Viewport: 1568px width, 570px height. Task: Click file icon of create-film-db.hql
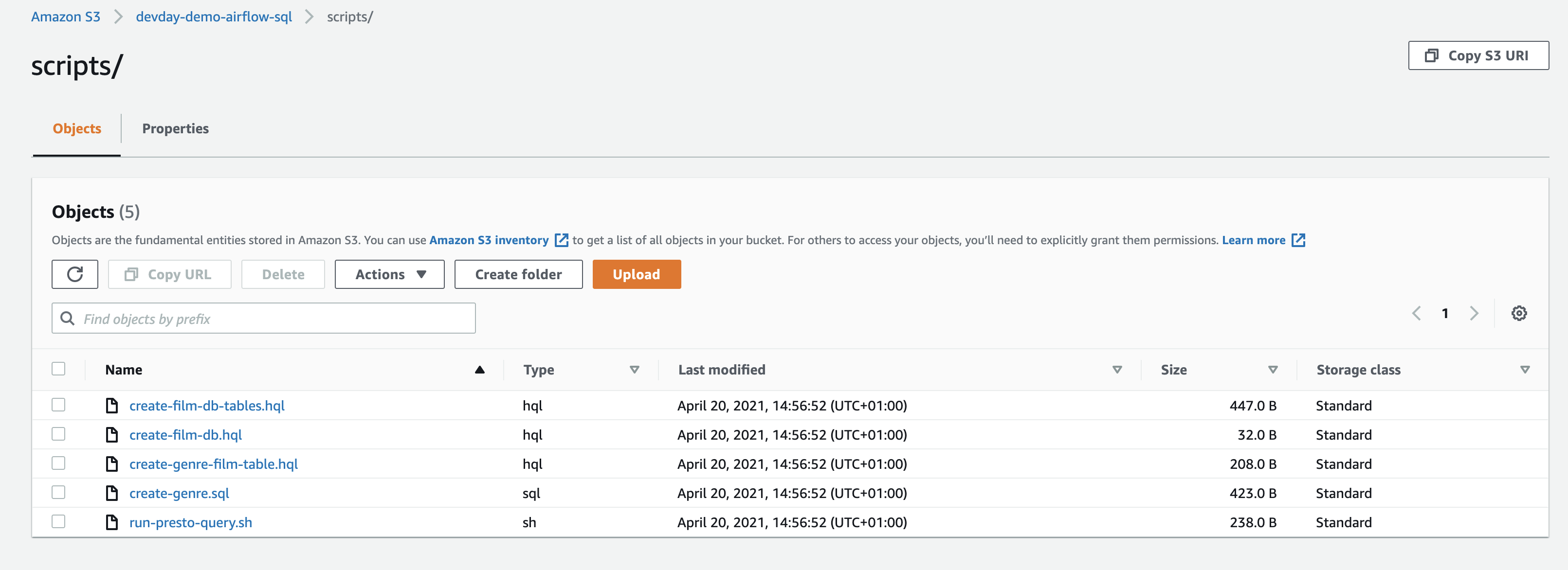pos(112,435)
